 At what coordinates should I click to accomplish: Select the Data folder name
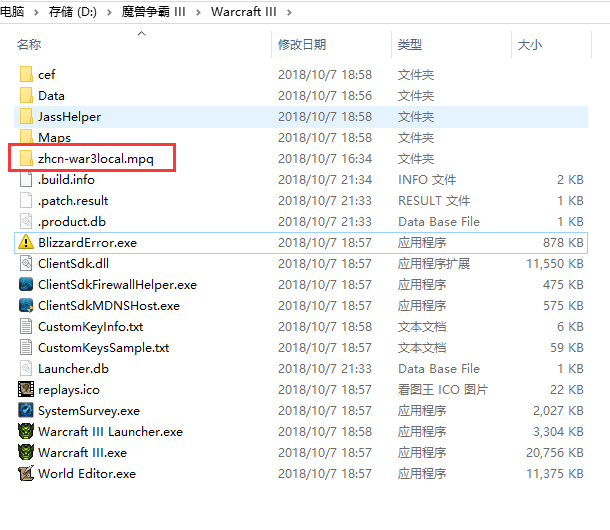51,95
